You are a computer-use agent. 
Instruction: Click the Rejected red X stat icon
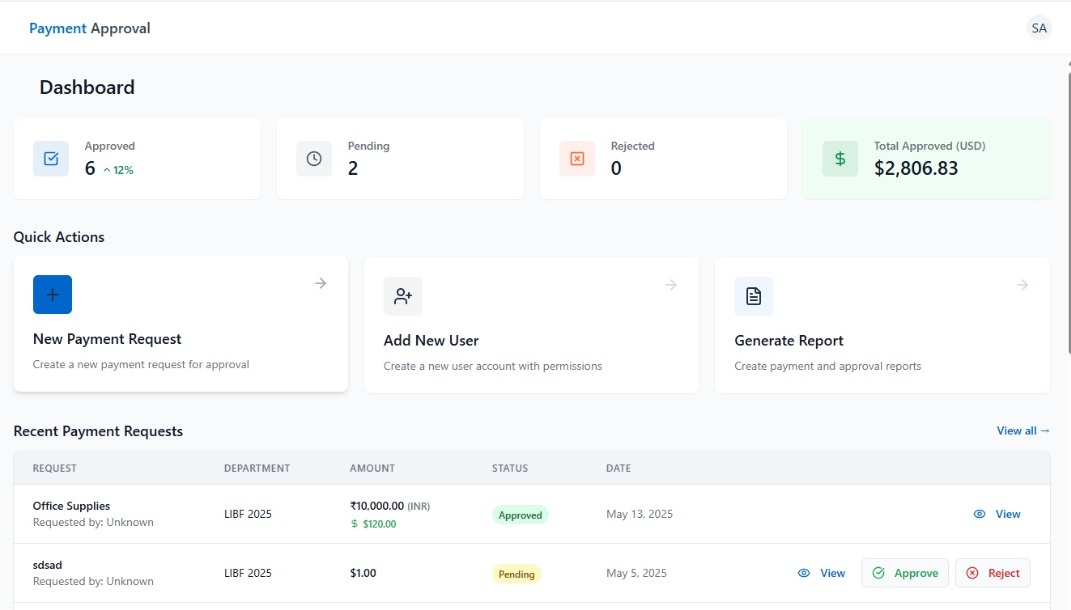[x=577, y=159]
